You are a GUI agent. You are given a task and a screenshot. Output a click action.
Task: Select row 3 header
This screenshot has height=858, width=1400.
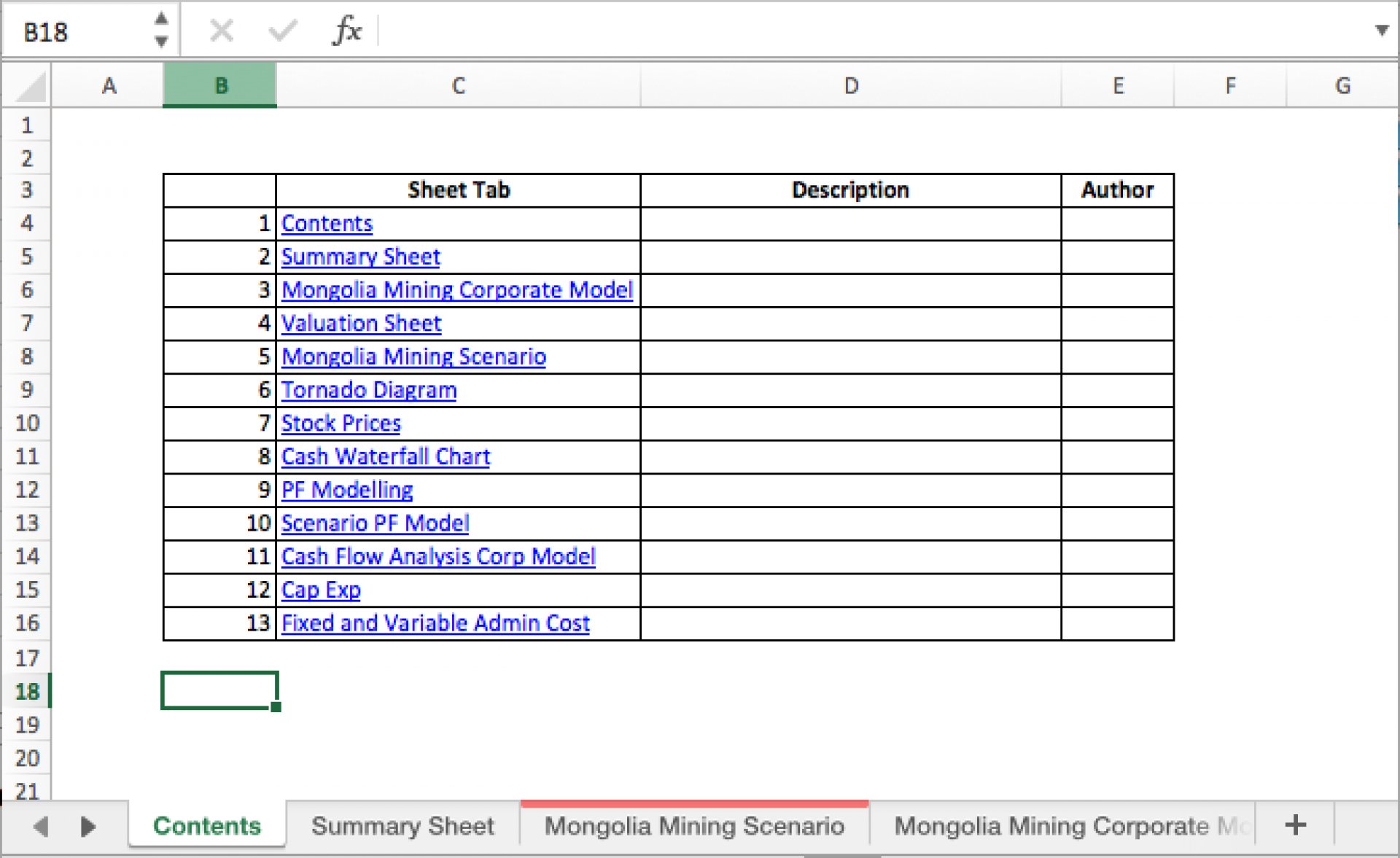click(27, 190)
